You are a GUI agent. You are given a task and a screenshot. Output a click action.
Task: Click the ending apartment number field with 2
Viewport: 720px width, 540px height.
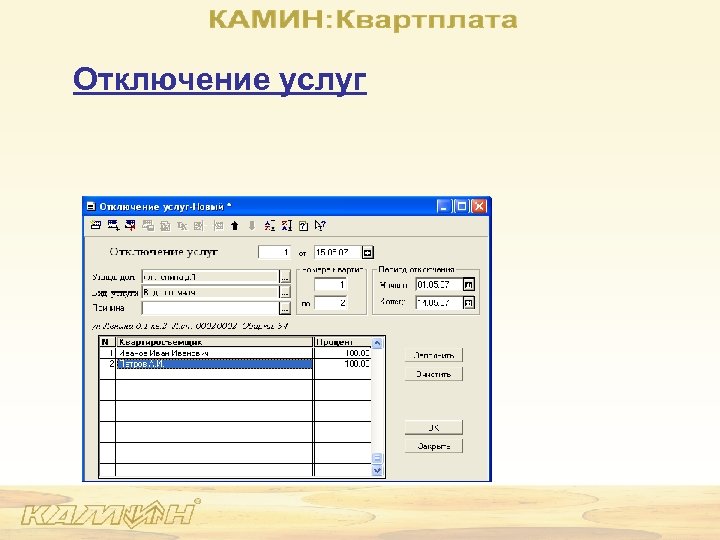(x=330, y=303)
